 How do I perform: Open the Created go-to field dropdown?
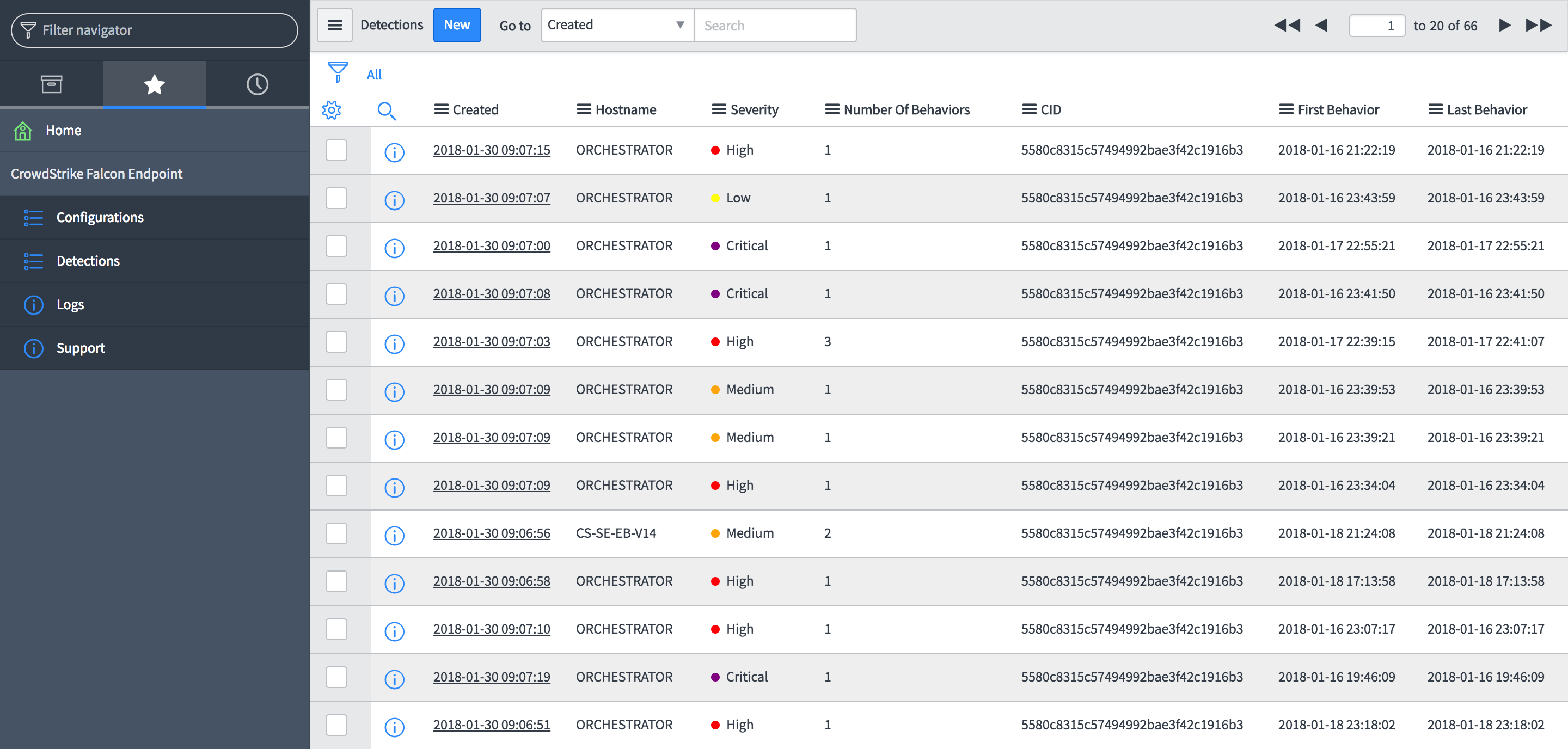[x=617, y=26]
